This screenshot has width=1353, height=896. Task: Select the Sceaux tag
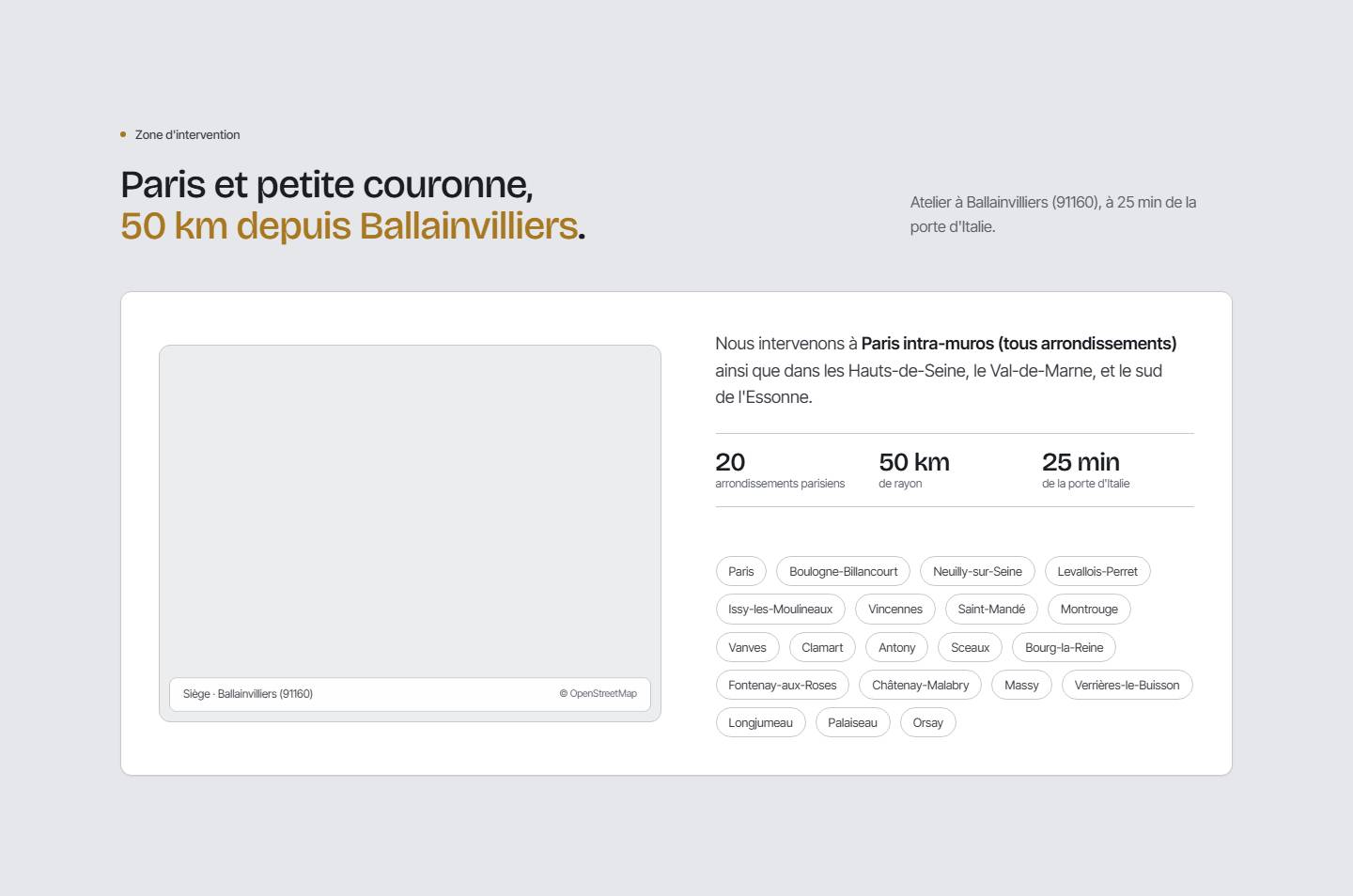[x=970, y=647]
